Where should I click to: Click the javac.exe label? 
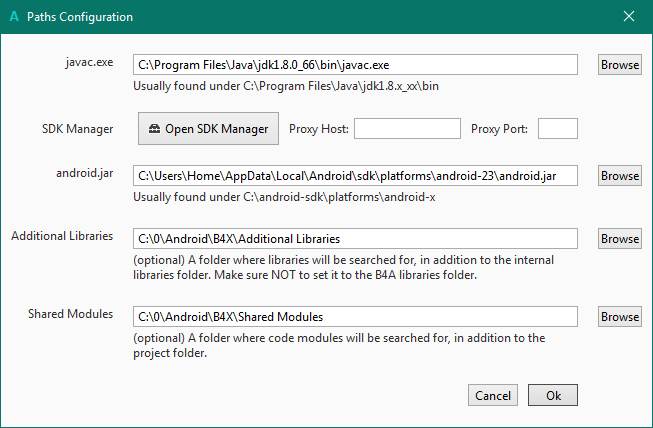point(87,63)
